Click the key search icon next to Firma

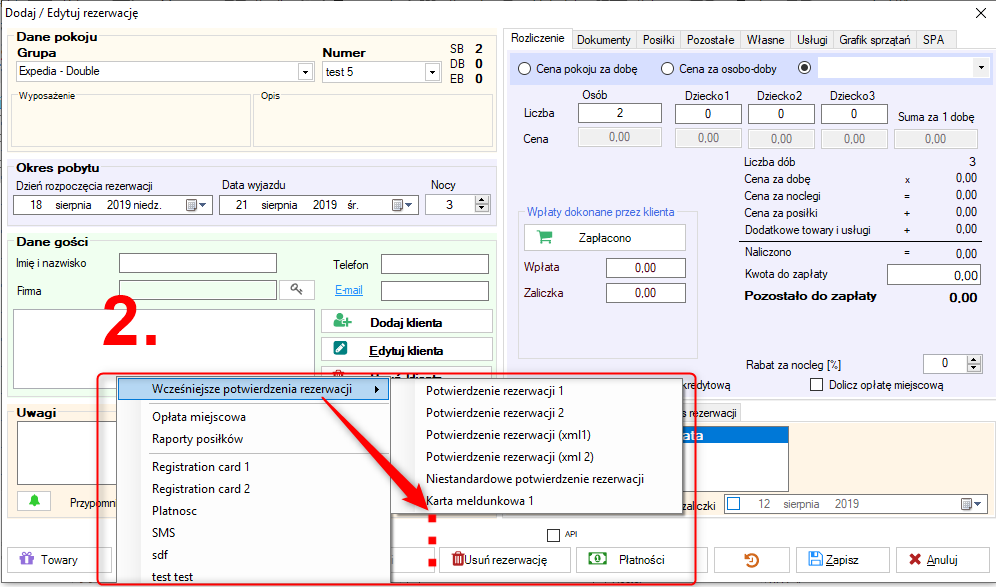[297, 290]
